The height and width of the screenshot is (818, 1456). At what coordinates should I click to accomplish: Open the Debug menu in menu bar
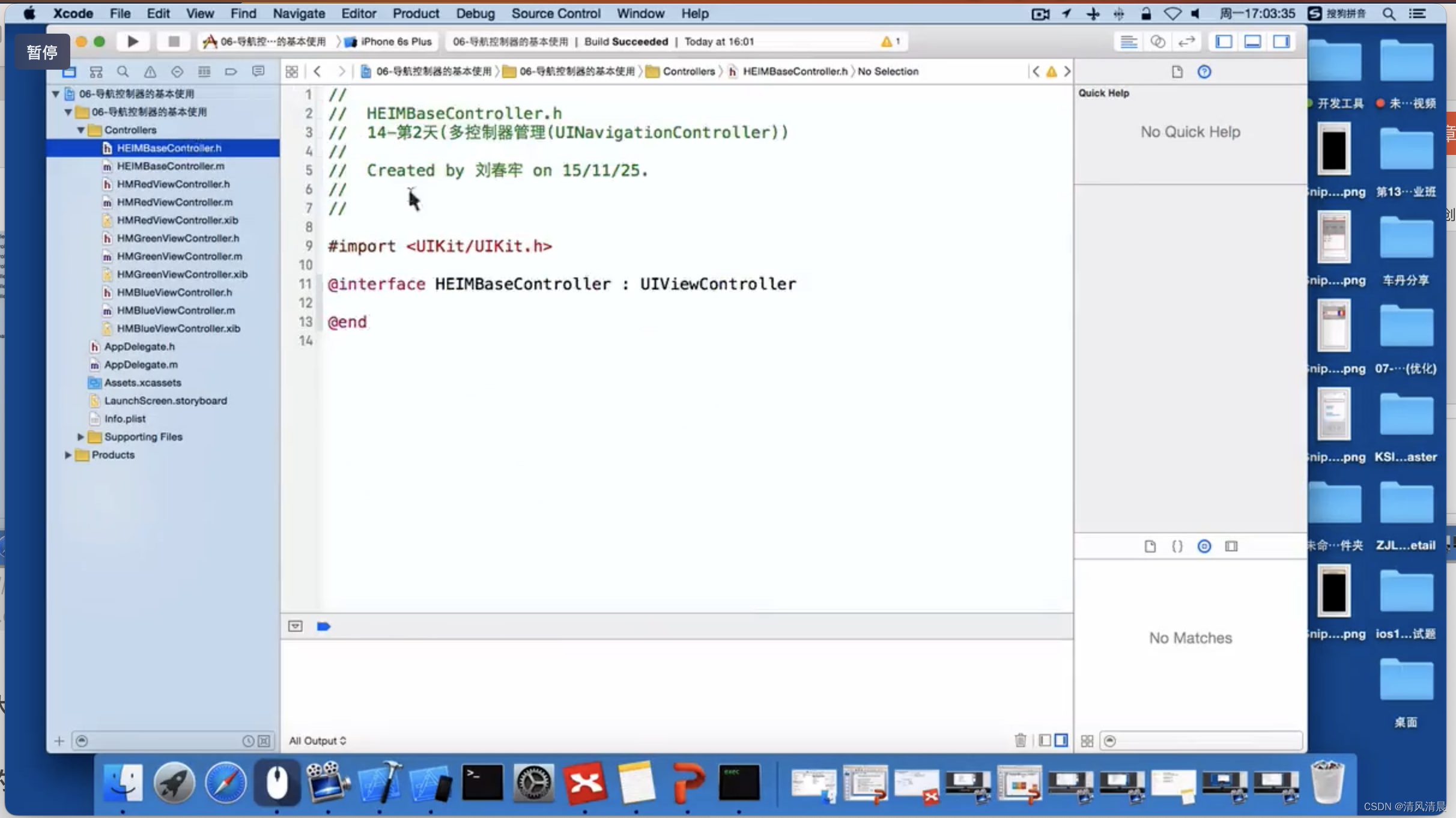click(x=474, y=13)
